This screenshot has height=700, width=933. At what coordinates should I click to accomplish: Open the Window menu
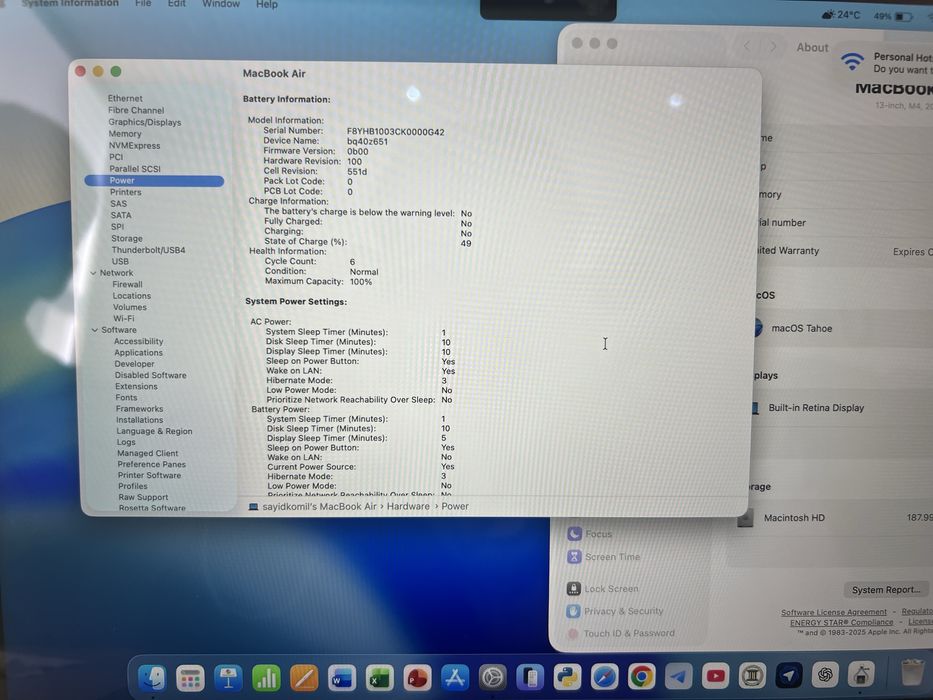point(221,4)
